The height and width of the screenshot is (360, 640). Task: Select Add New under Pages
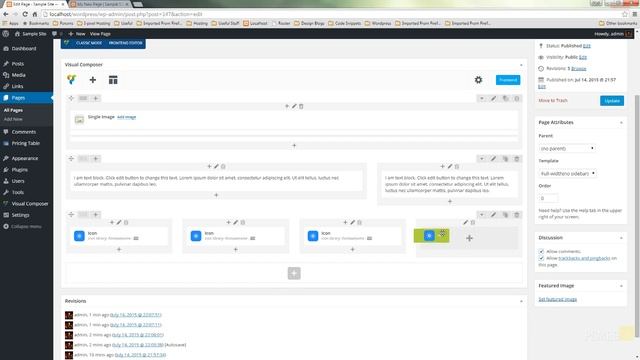[13, 119]
